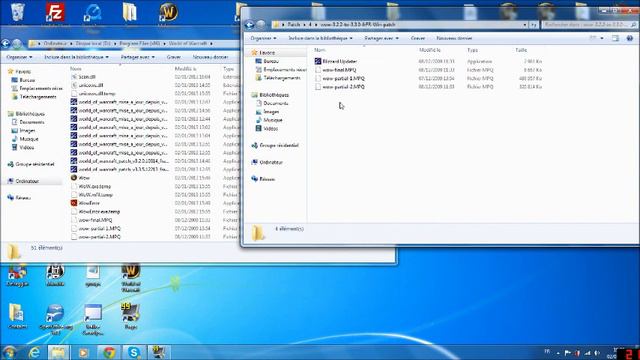Open Windows Media Player from taskbar
This screenshot has width=640, height=360.
tap(84, 353)
